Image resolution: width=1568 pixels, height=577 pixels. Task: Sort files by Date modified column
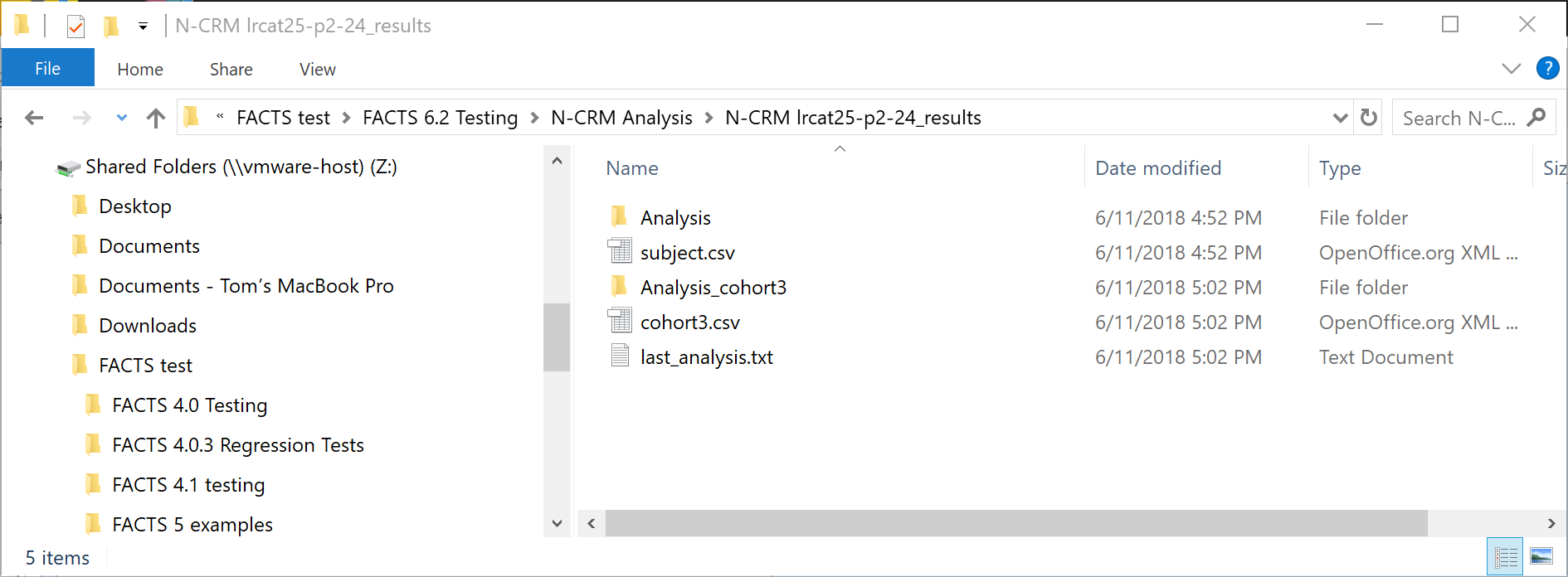[1158, 168]
